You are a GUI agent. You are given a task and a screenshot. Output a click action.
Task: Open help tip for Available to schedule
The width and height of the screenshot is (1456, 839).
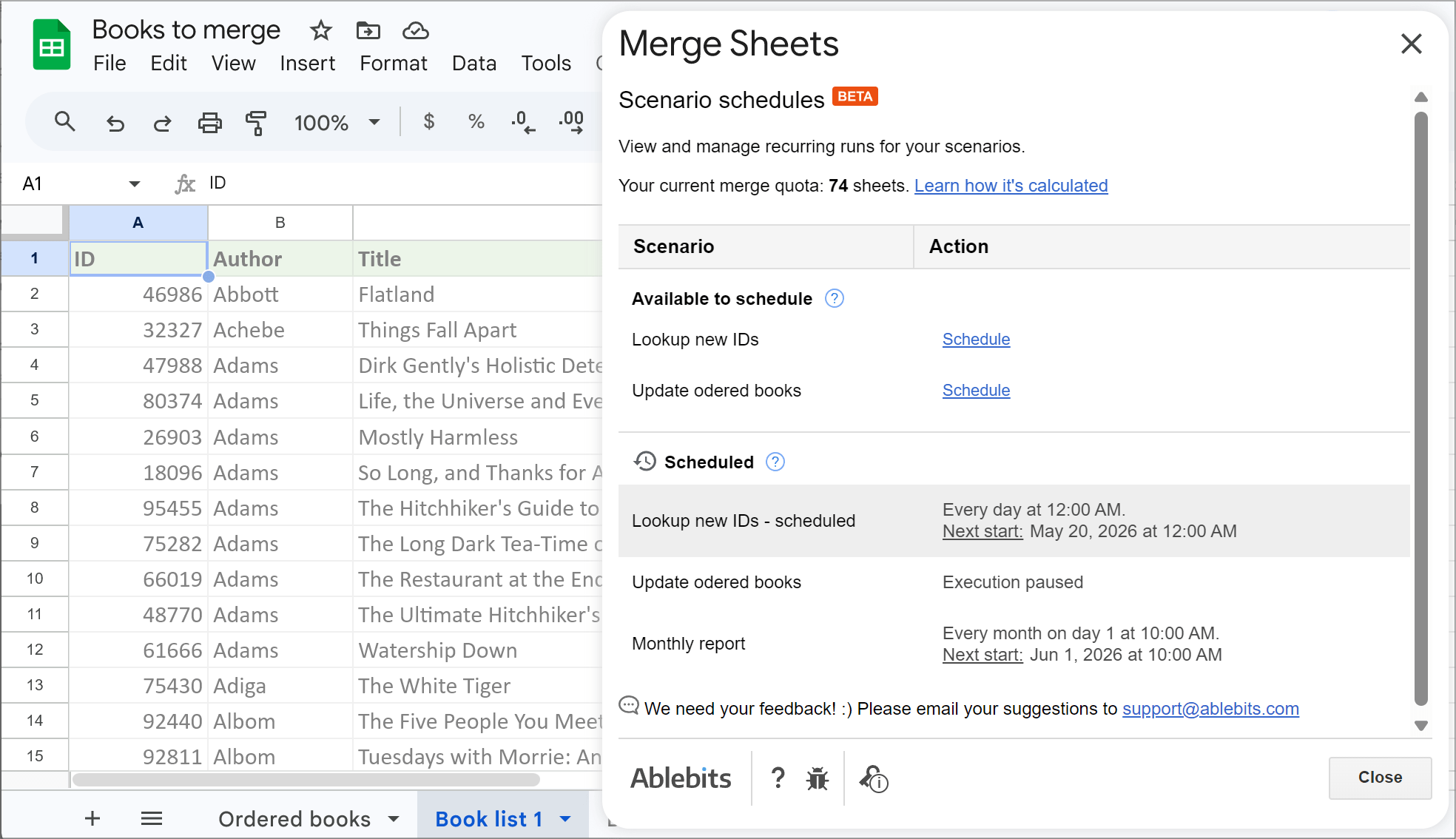point(835,298)
